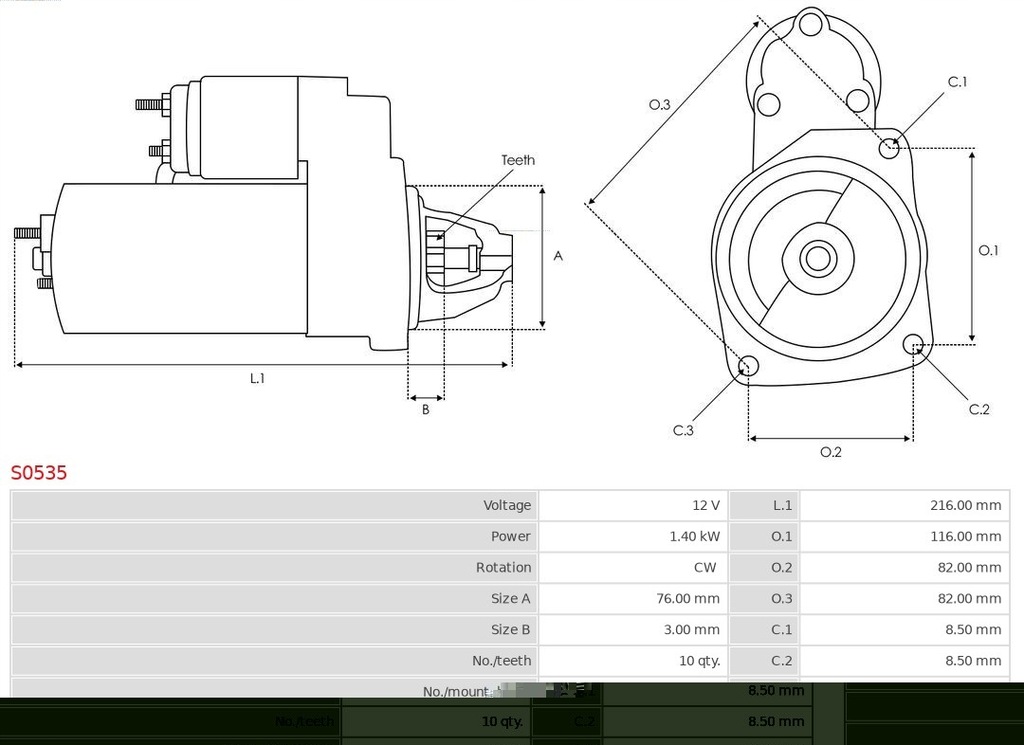Select the B dimension label below the pinion
This screenshot has width=1024, height=745.
coord(425,409)
